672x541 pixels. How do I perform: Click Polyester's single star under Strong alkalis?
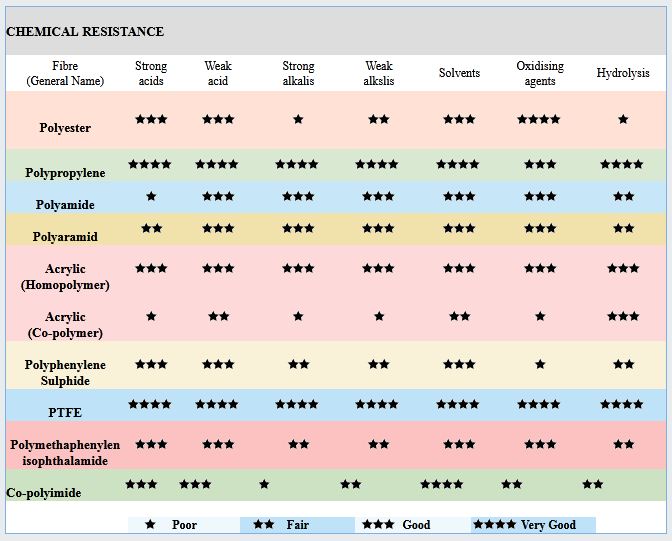pos(298,120)
